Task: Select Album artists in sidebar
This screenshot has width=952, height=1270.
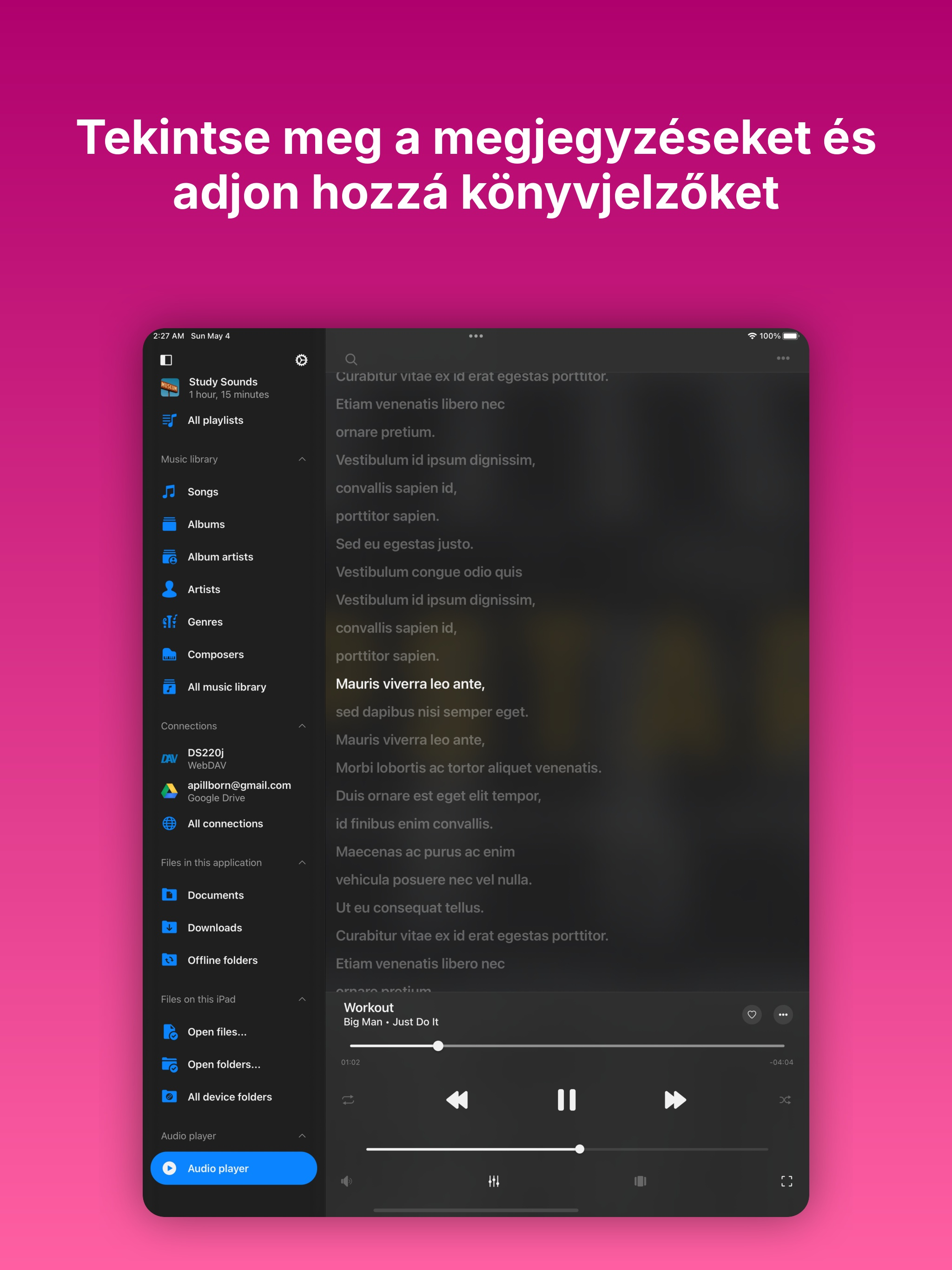Action: (x=220, y=557)
